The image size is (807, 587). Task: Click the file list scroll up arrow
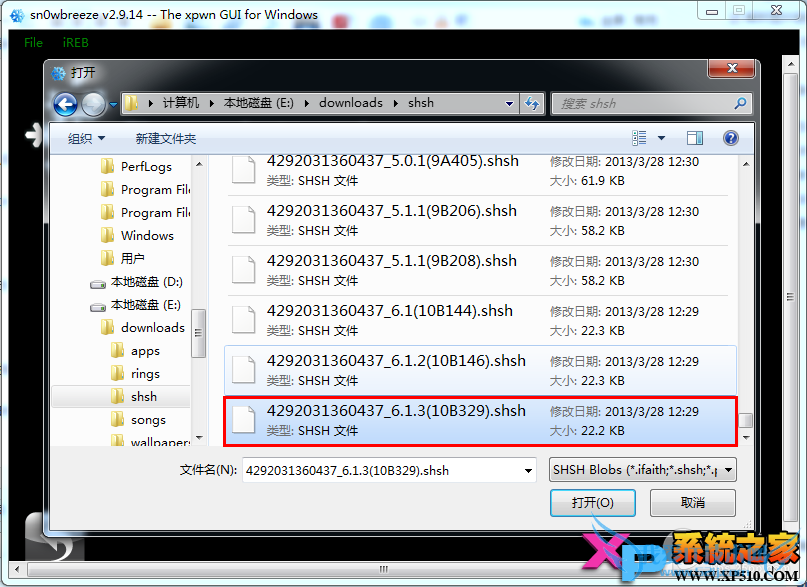[x=746, y=164]
